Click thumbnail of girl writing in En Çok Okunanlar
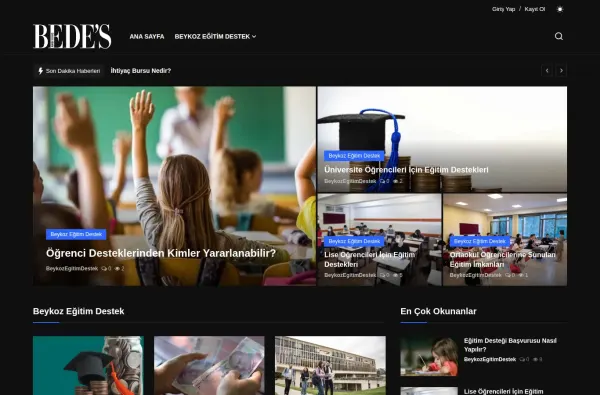The image size is (600, 395). click(x=429, y=356)
